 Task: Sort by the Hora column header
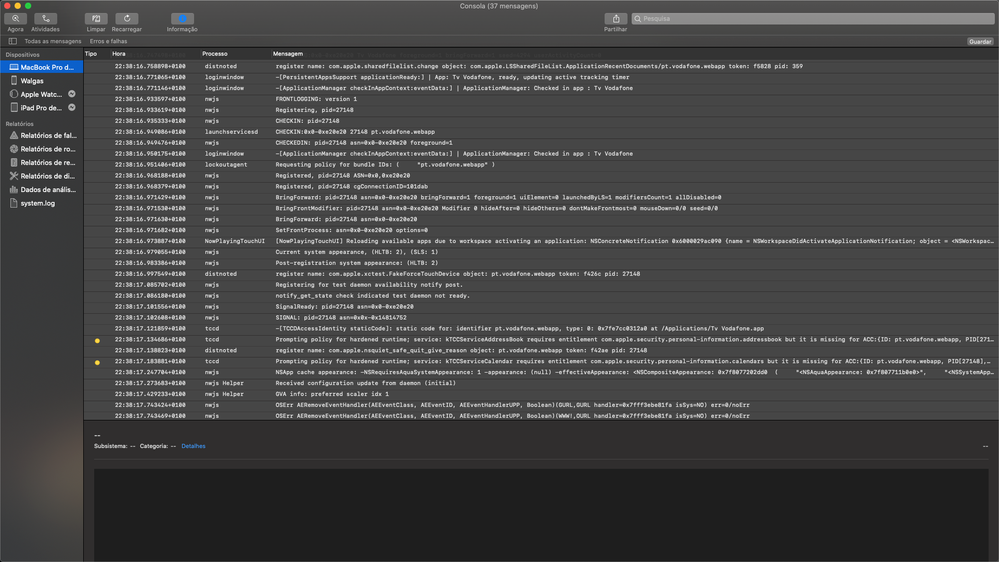(x=119, y=54)
